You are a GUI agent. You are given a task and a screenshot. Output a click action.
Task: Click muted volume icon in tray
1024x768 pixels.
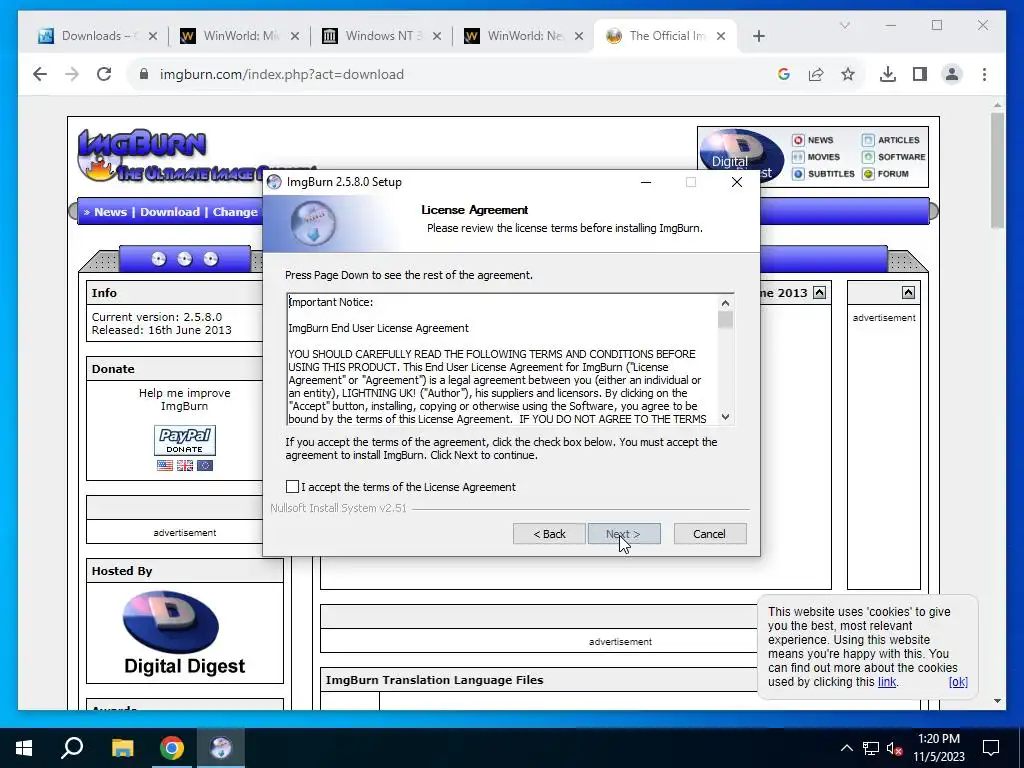pos(895,748)
